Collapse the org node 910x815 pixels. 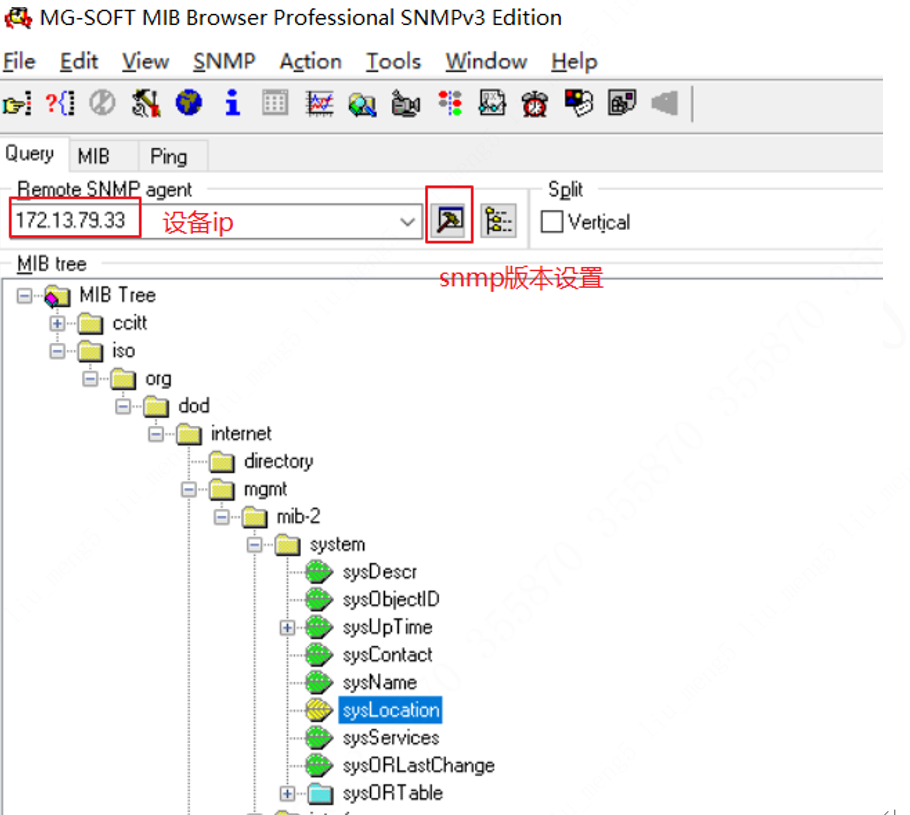[90, 379]
